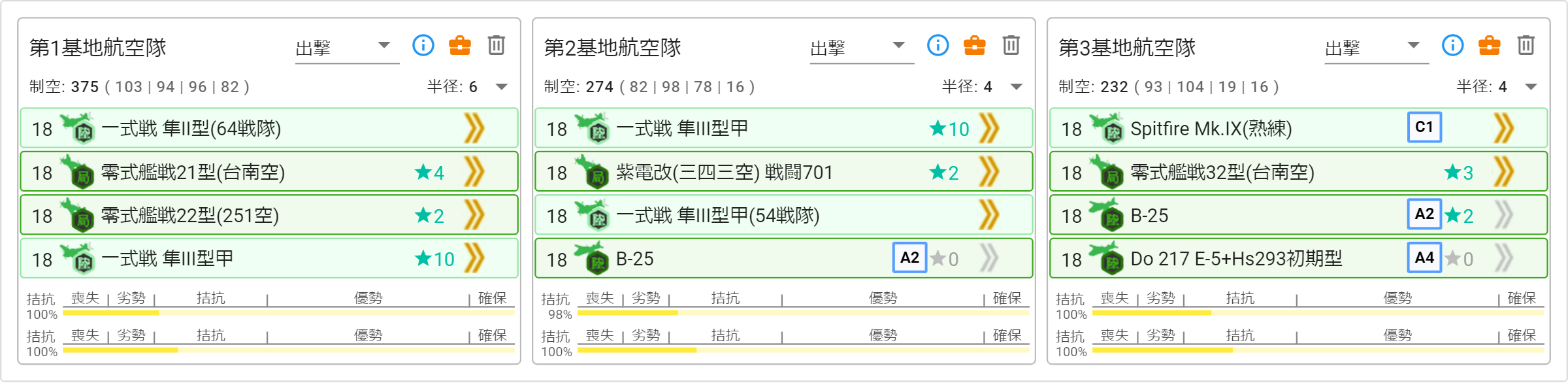
Task: Click aircraft type icon of Spitfire Mk.IX(熟練)
Action: (1108, 128)
